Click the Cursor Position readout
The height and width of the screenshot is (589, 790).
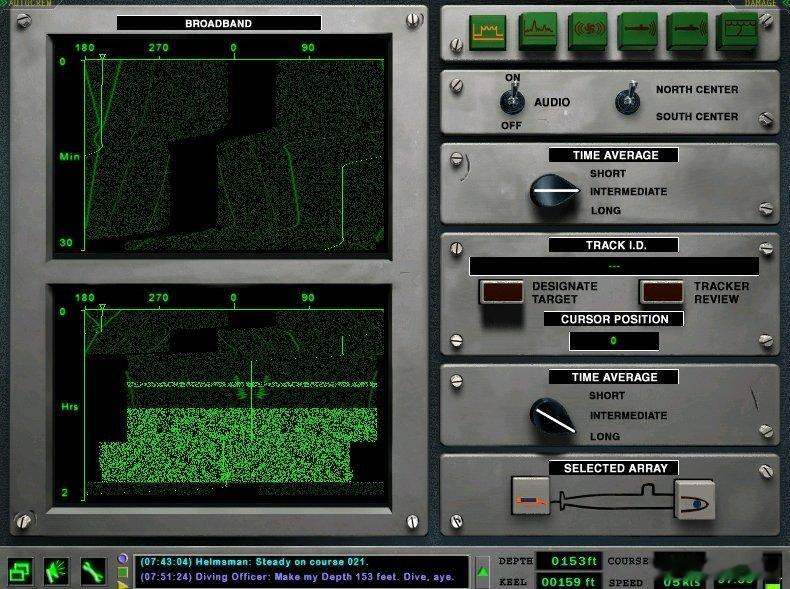click(x=614, y=341)
